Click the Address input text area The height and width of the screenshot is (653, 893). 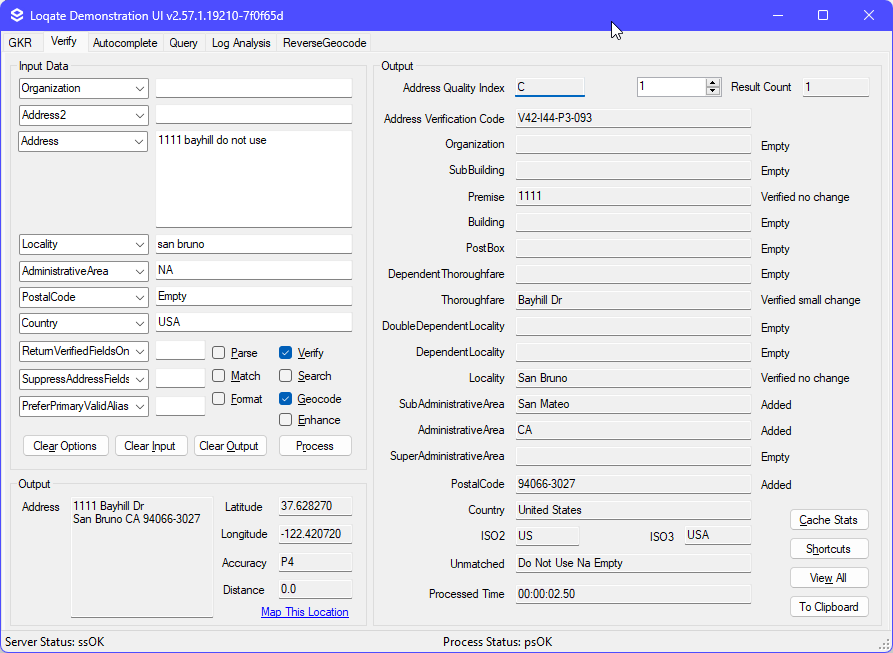click(x=253, y=180)
